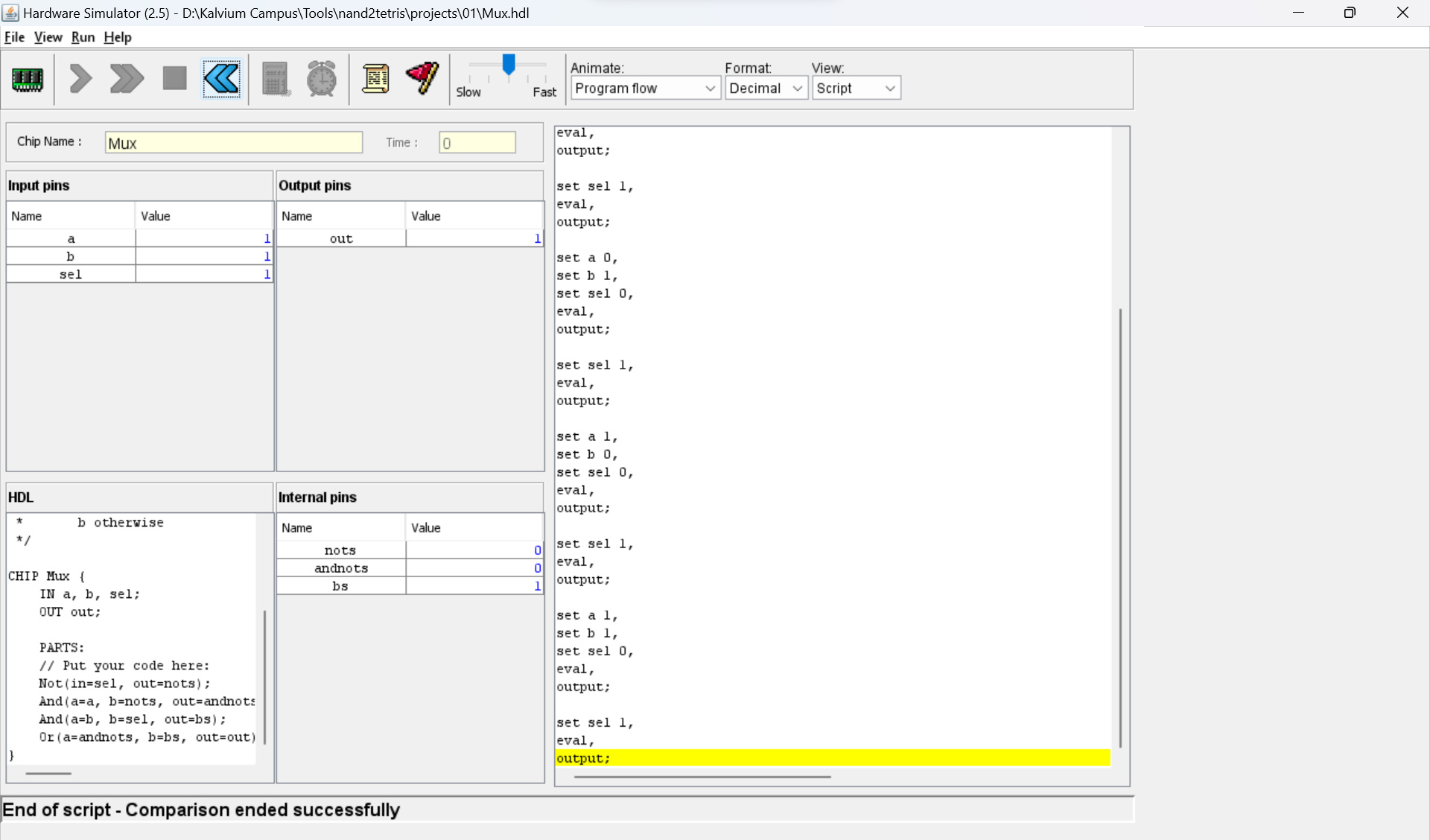Image resolution: width=1430 pixels, height=840 pixels.
Task: Rewind the script with the blue double-chevron icon
Action: [x=221, y=79]
